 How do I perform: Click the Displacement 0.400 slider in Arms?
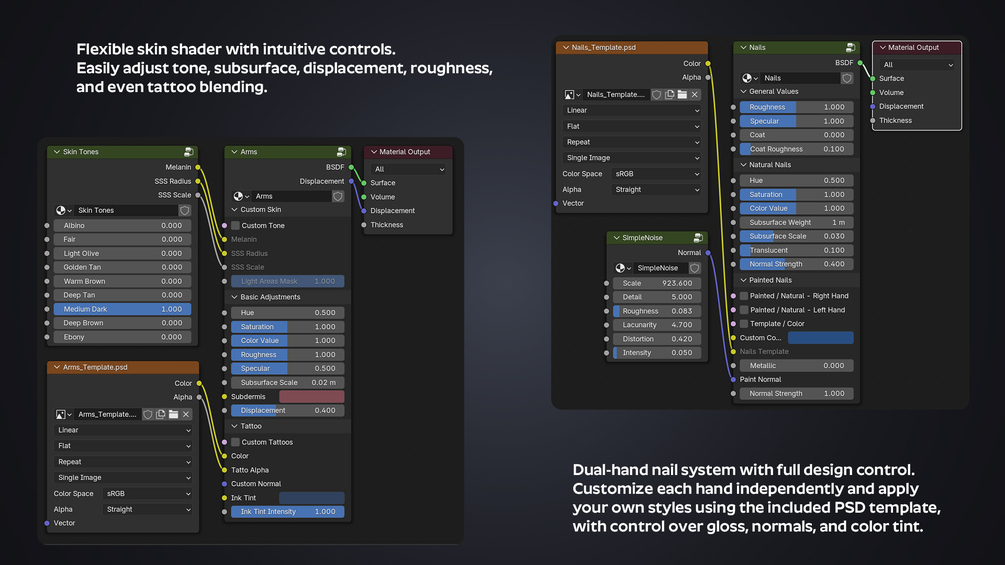(x=288, y=411)
